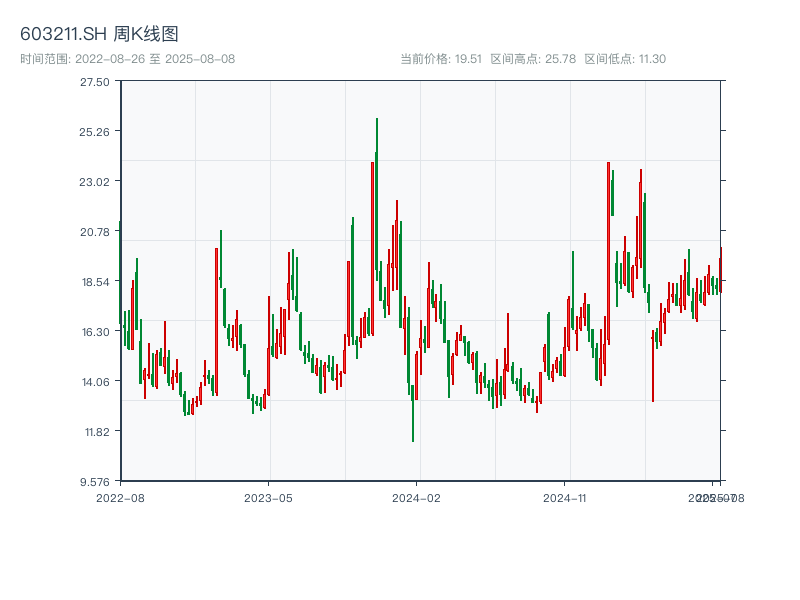The width and height of the screenshot is (800, 600).
Task: Click the 25.26 y-axis tick label
Action: coord(95,132)
